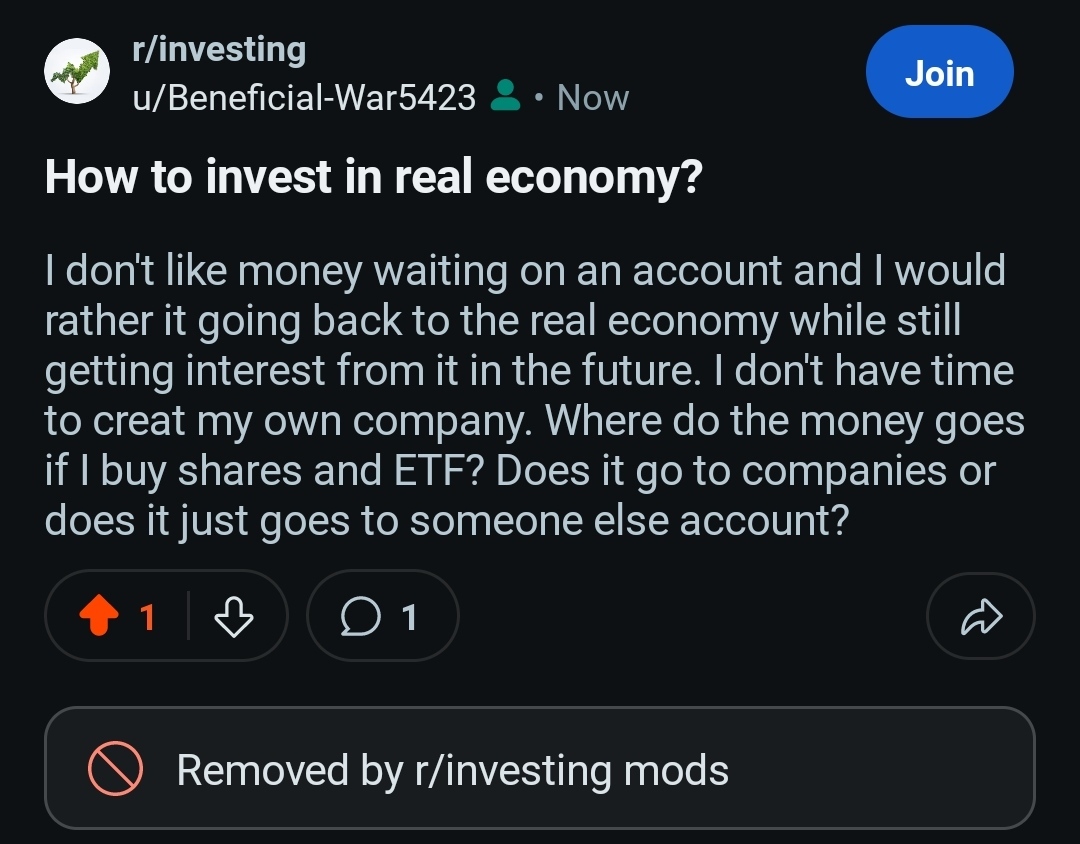Join the r/investing community
The width and height of the screenshot is (1080, 844).
pyautogui.click(x=939, y=73)
